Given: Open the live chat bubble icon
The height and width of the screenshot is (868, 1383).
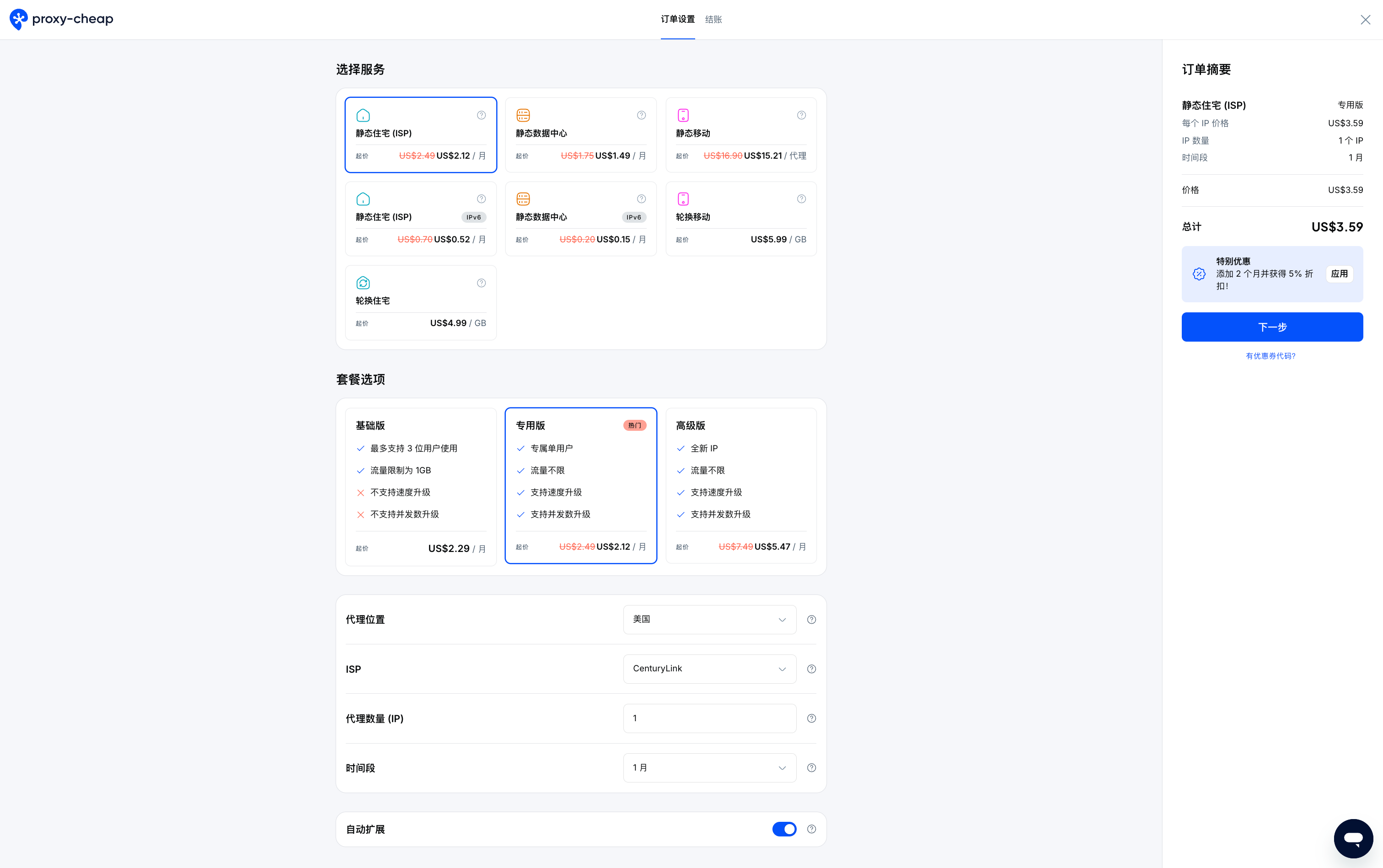Looking at the screenshot, I should click(1352, 838).
